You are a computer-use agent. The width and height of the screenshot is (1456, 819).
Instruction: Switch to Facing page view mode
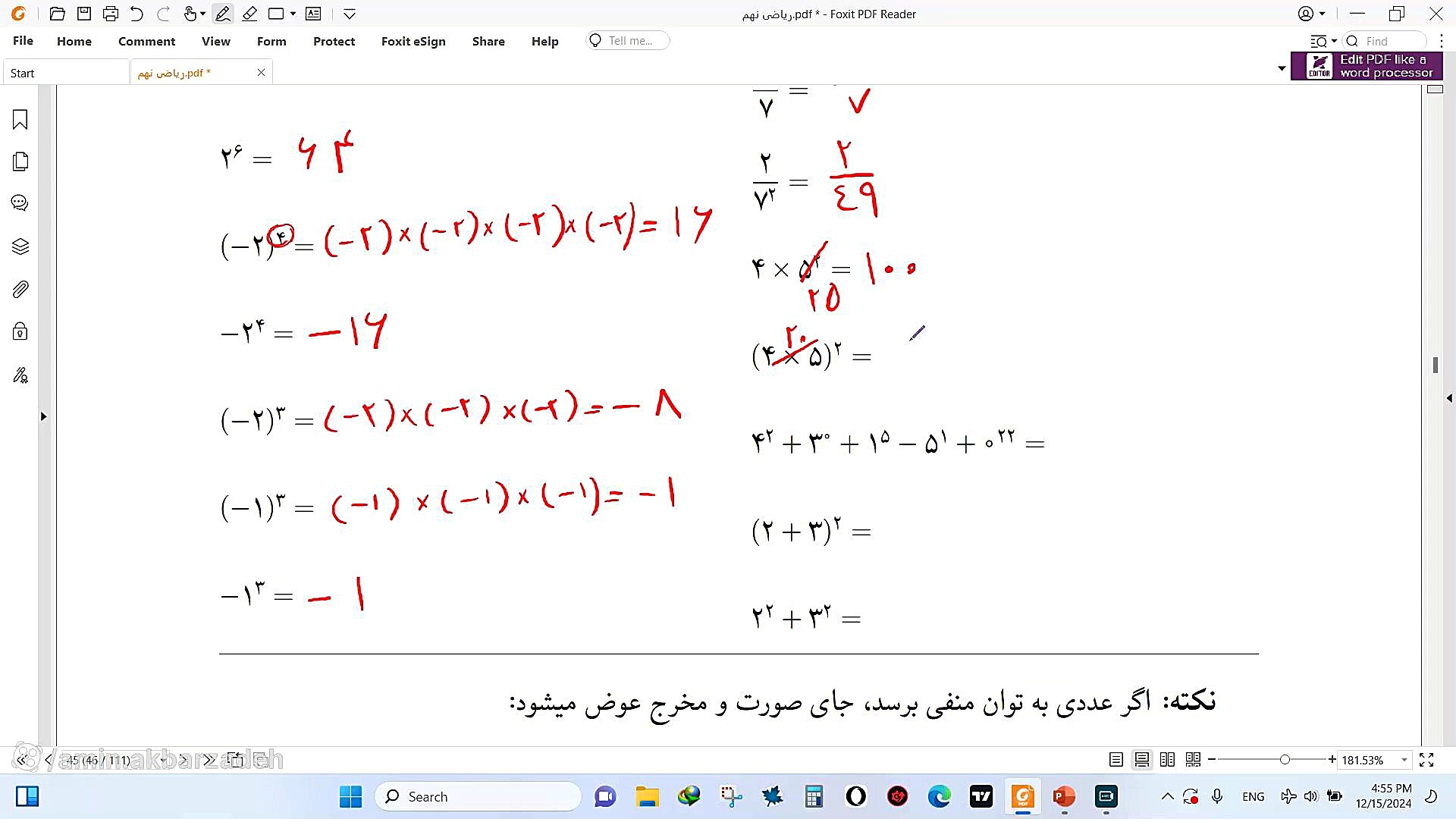[1167, 759]
